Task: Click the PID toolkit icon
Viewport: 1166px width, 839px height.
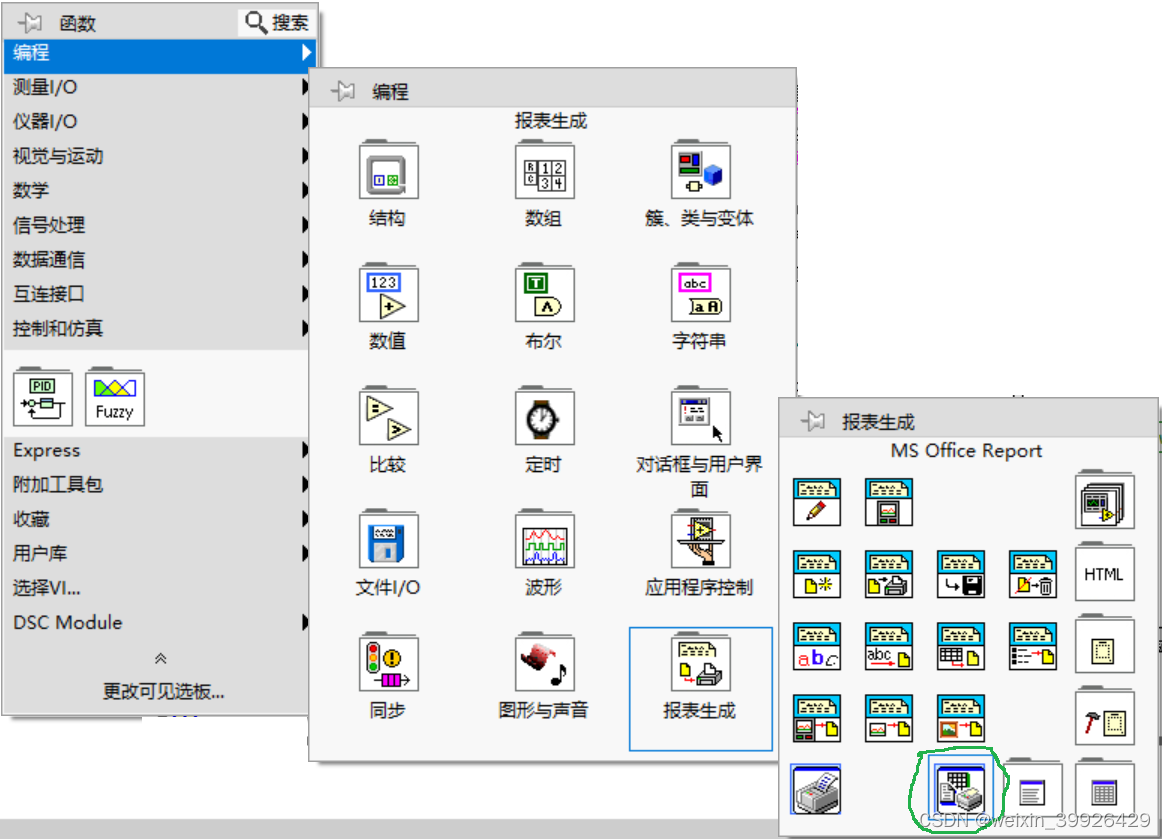Action: tap(41, 397)
